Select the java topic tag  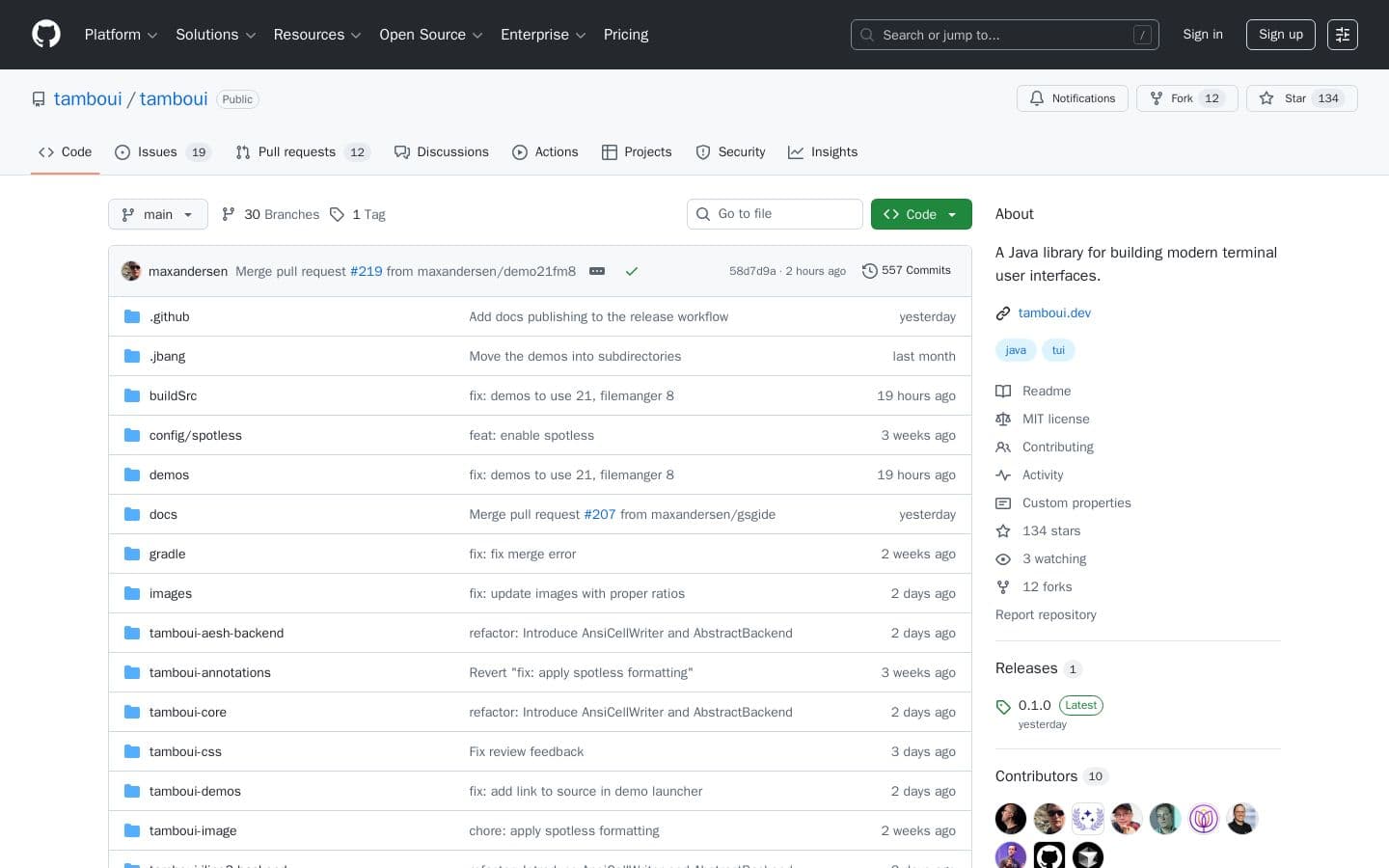coord(1016,350)
